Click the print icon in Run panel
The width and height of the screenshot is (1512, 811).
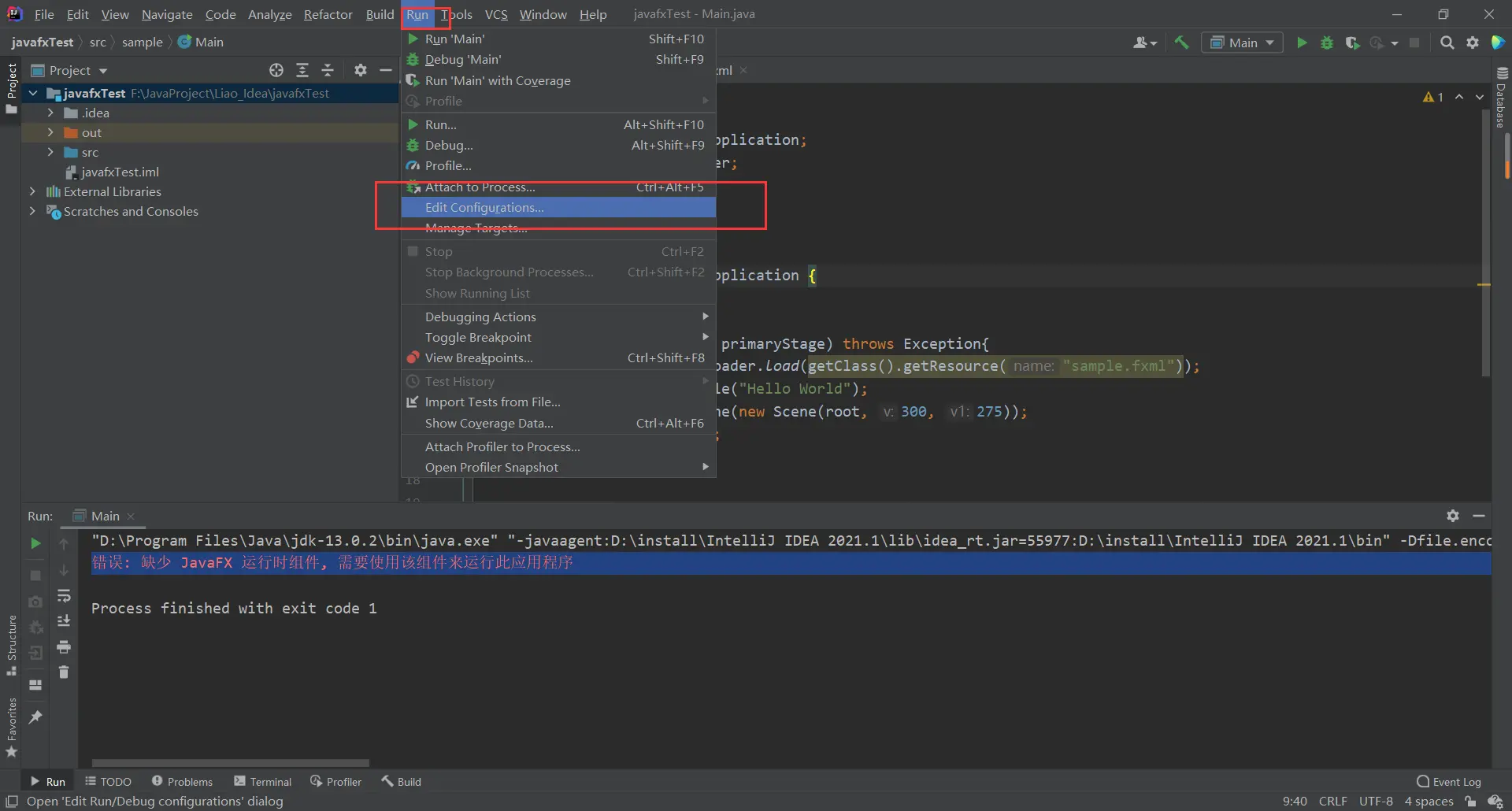[64, 647]
